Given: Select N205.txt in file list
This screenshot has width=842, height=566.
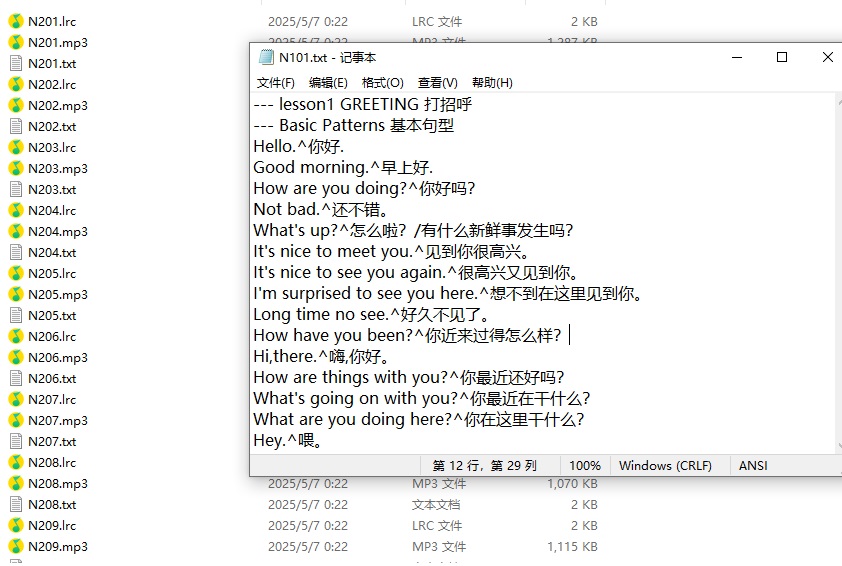Looking at the screenshot, I should point(52,315).
